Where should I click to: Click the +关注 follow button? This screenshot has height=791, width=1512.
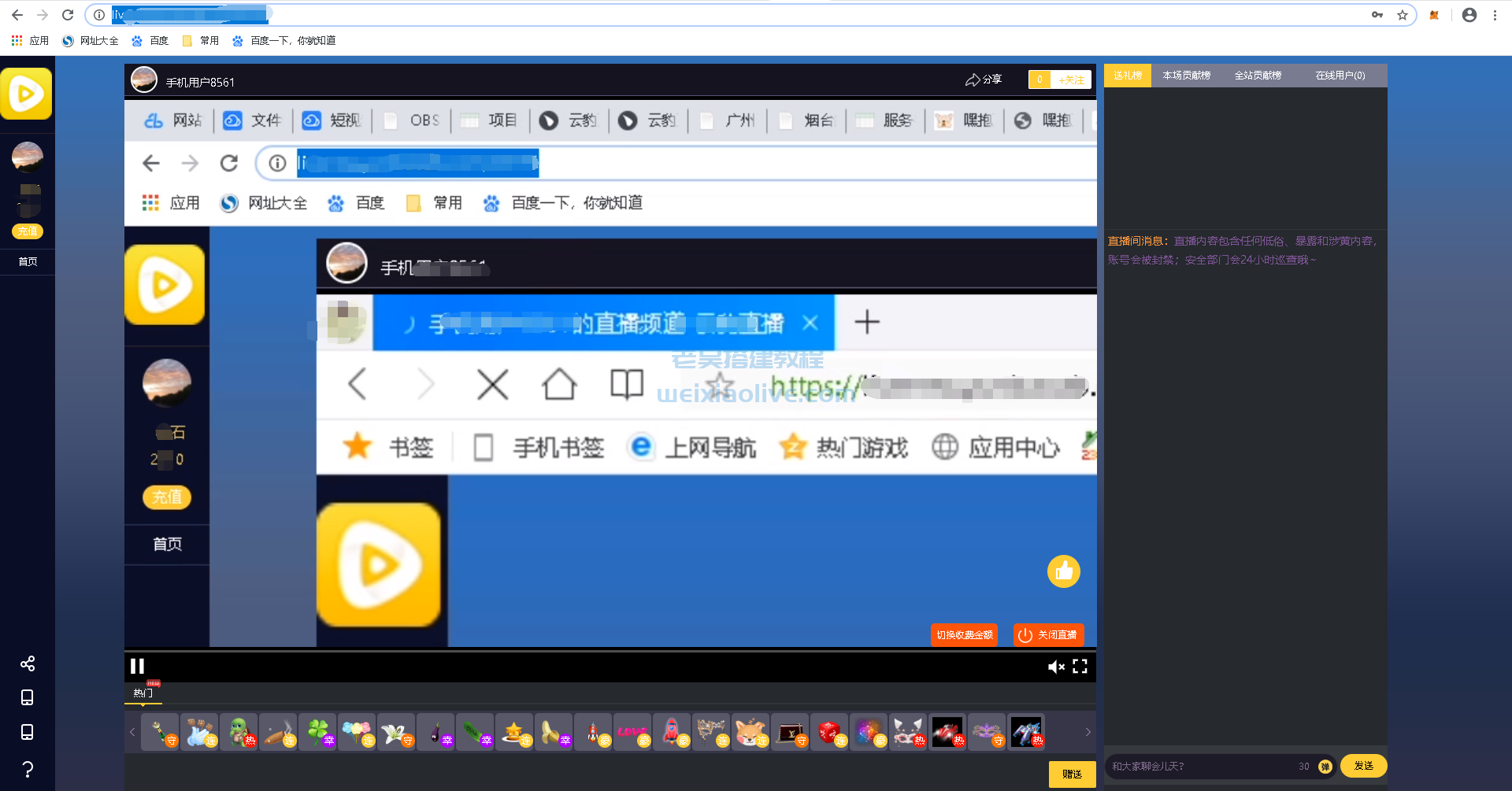click(1071, 79)
